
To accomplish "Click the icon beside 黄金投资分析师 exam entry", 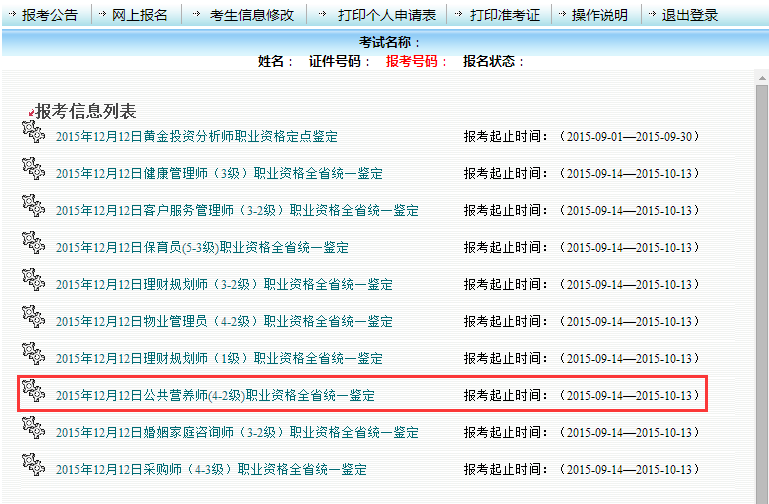I will (33, 134).
